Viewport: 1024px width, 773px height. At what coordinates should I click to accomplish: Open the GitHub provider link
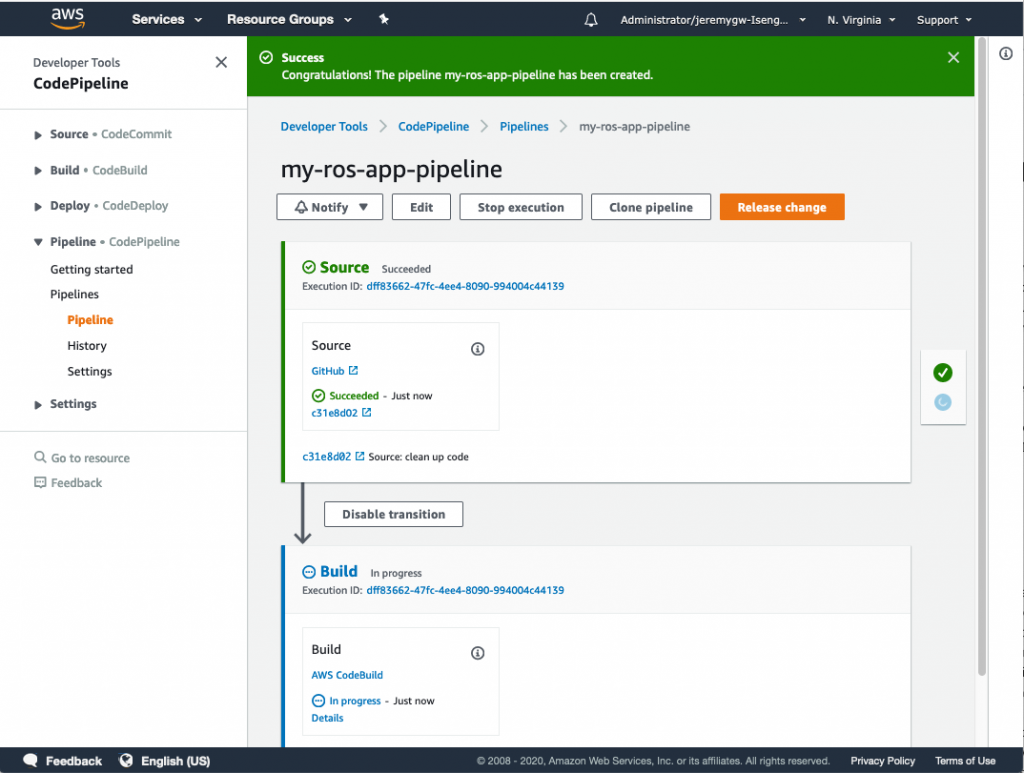(328, 371)
